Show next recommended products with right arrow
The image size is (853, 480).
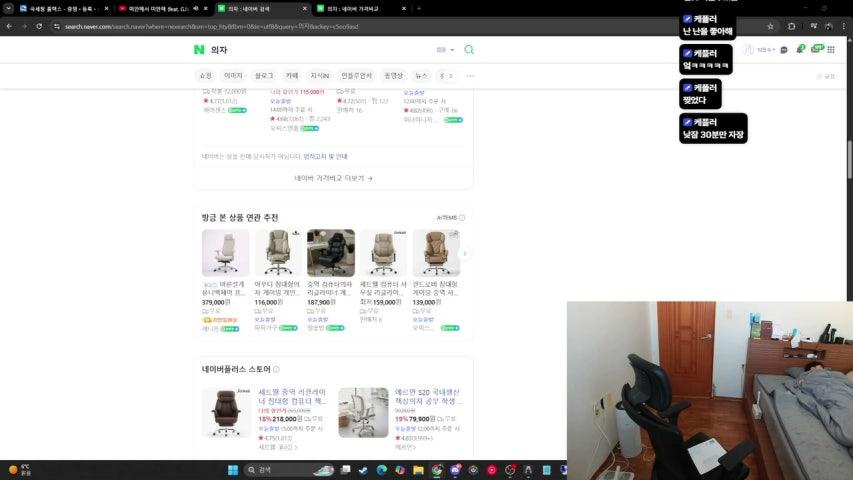[x=464, y=254]
